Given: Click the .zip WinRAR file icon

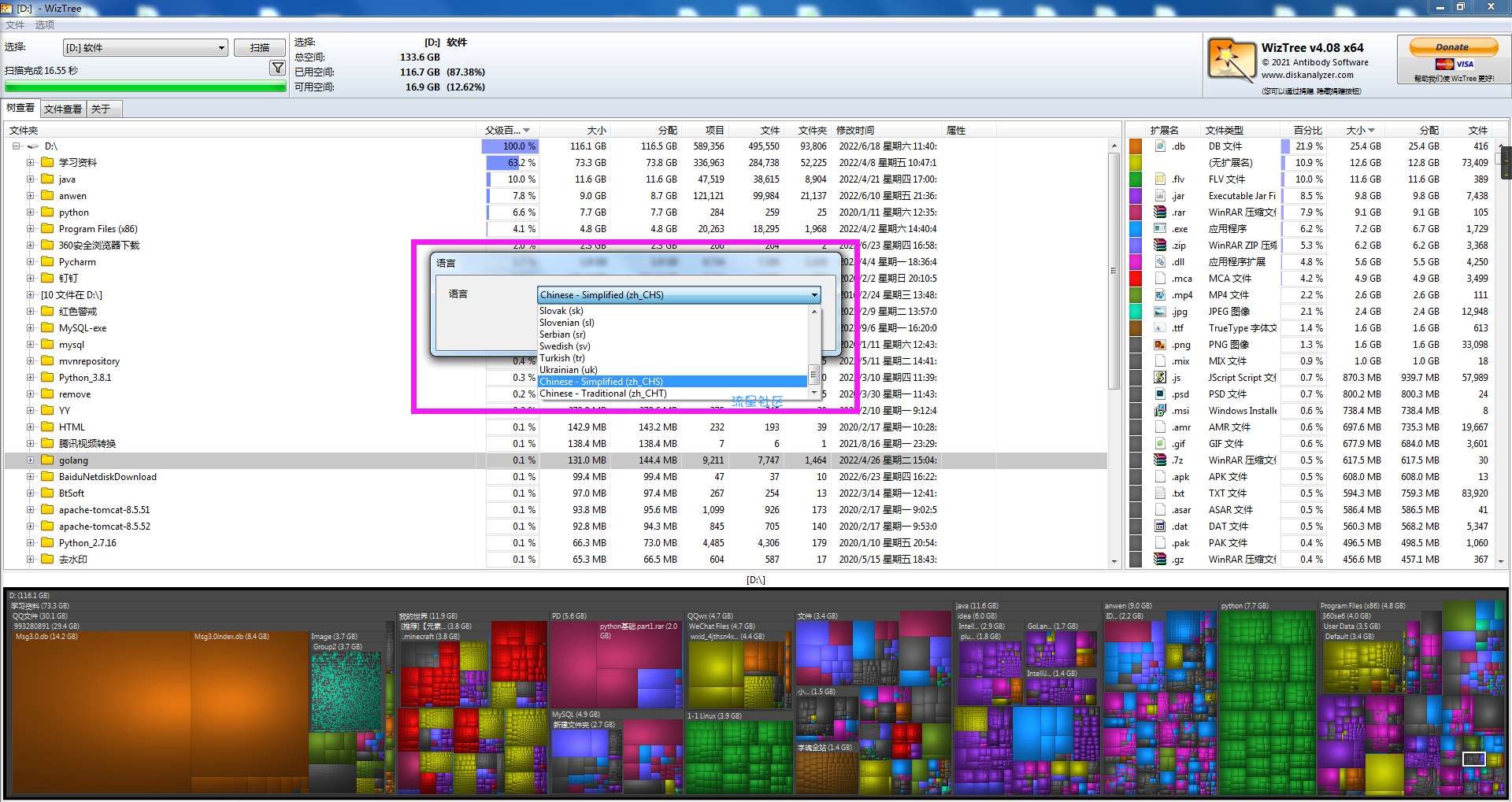Looking at the screenshot, I should (1160, 246).
